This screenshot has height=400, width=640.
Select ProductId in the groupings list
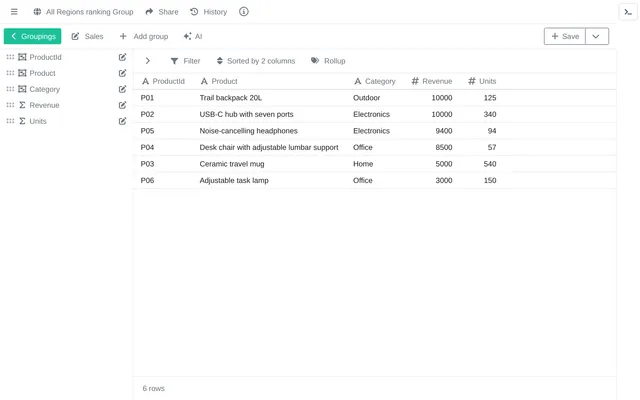[x=45, y=57]
